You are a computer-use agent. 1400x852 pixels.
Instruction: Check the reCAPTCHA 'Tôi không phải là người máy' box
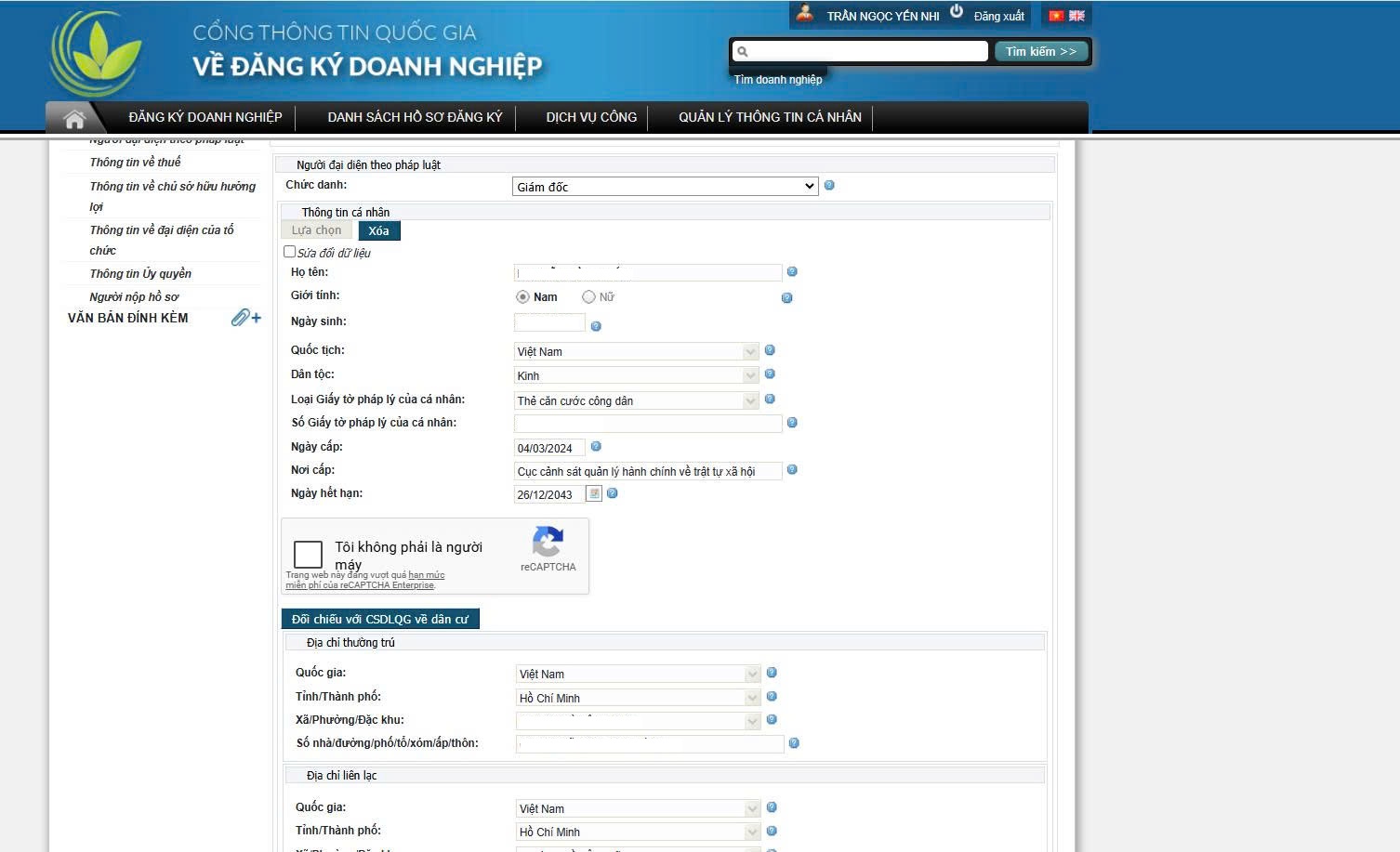(308, 555)
